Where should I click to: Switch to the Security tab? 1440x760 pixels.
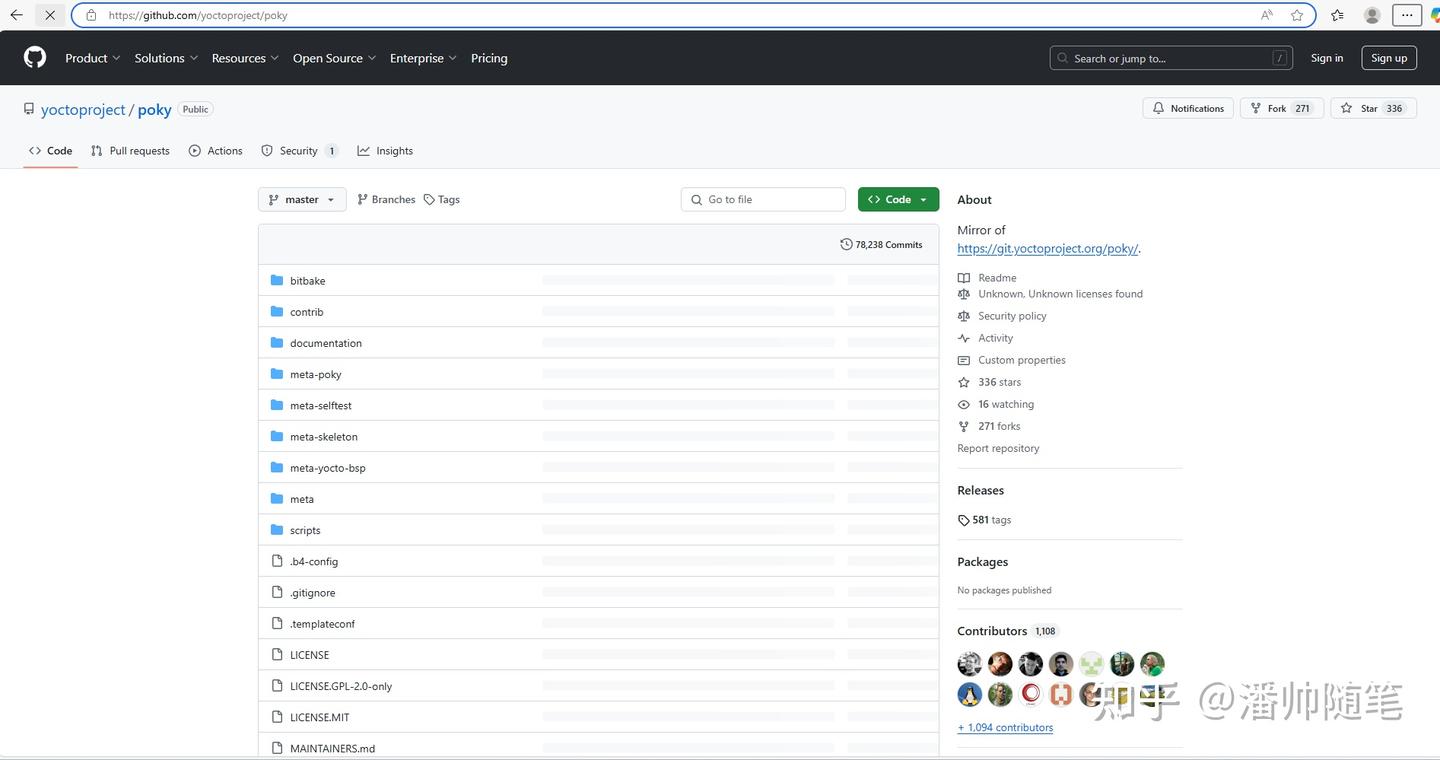point(299,151)
